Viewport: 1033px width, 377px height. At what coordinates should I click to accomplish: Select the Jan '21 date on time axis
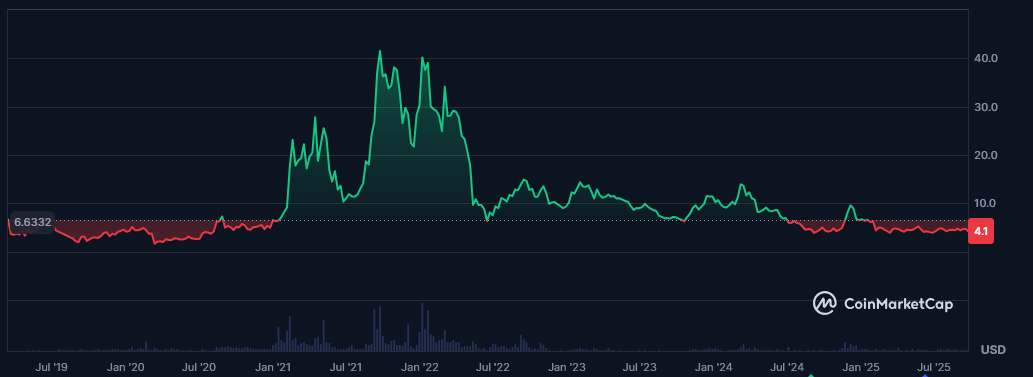point(273,366)
